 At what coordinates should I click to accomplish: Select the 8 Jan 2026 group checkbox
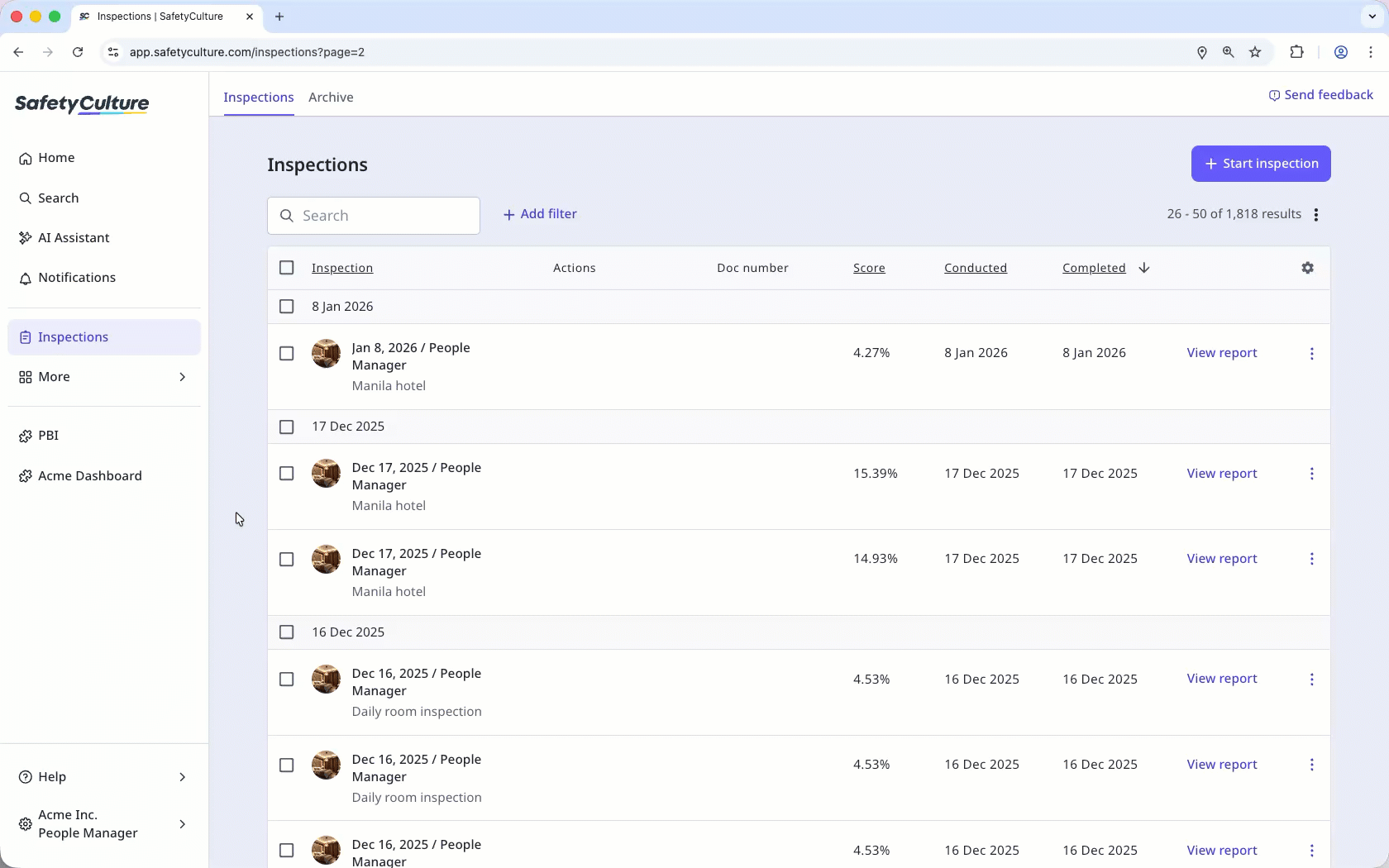tap(287, 307)
